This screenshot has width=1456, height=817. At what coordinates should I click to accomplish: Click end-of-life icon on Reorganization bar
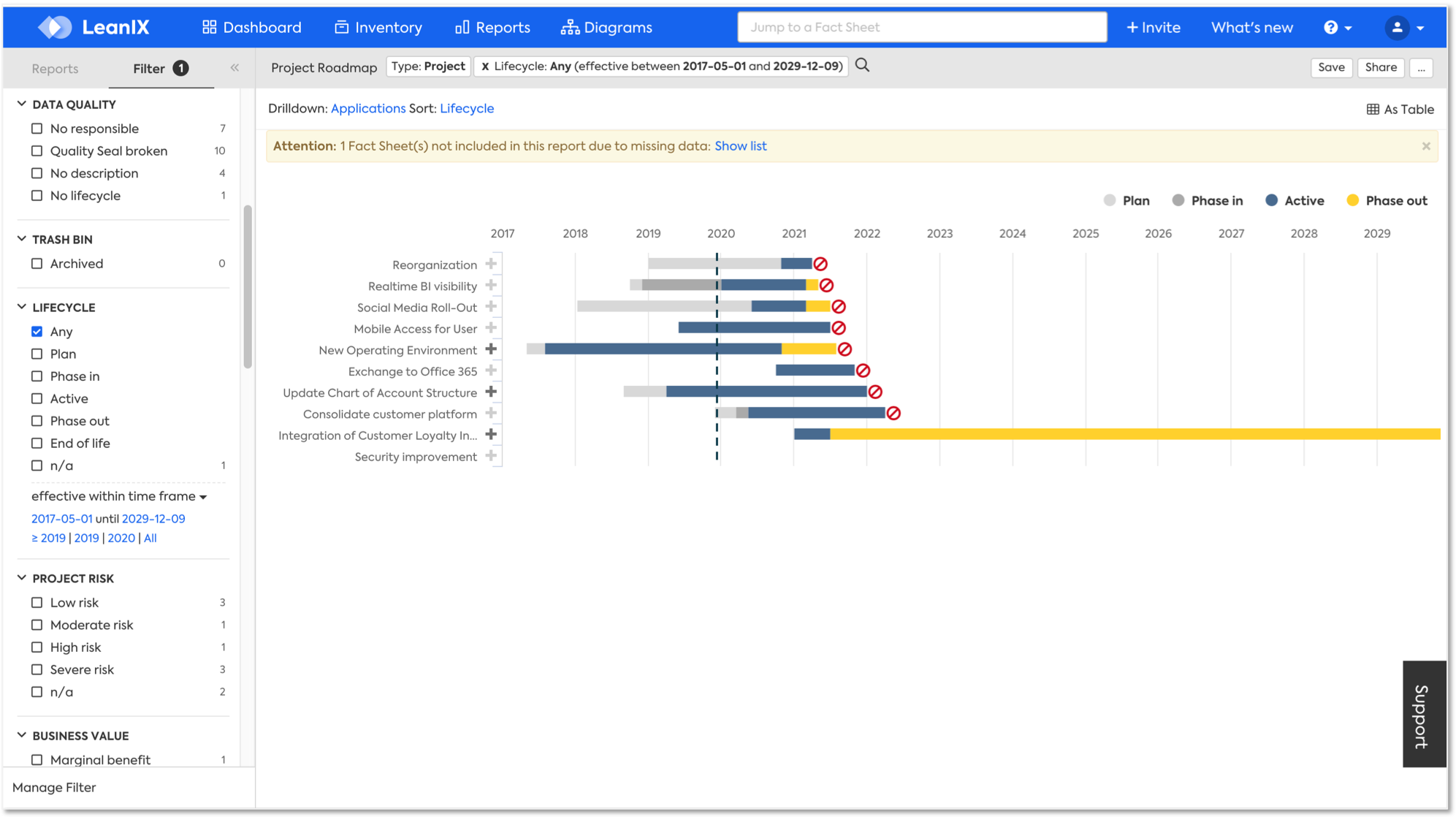pyautogui.click(x=820, y=264)
